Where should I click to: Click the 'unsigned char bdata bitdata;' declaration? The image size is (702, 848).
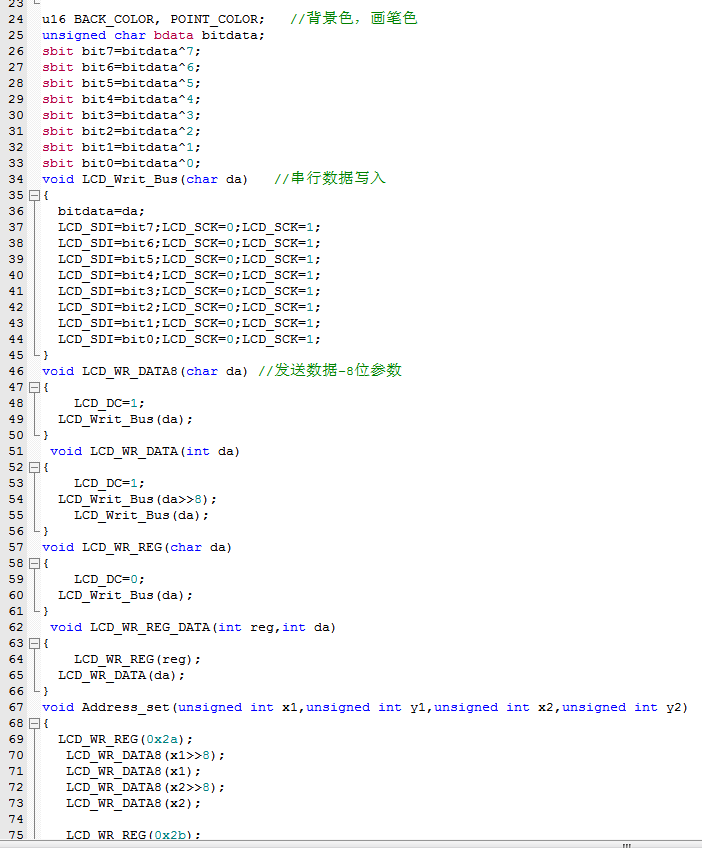pos(154,35)
